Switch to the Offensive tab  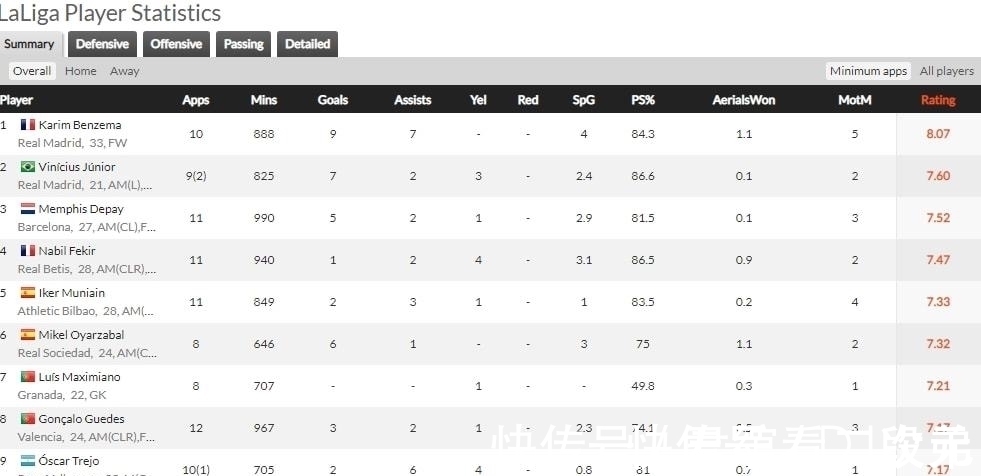click(176, 44)
